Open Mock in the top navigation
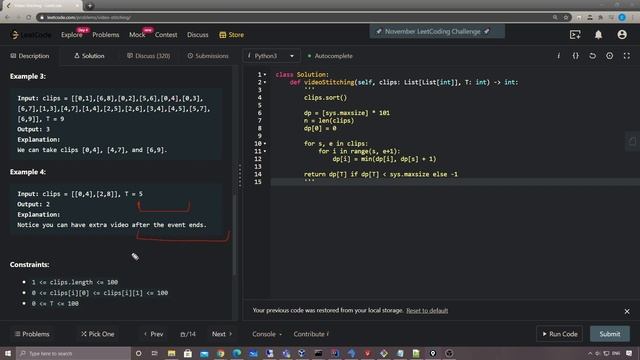640x360 pixels. [137, 35]
